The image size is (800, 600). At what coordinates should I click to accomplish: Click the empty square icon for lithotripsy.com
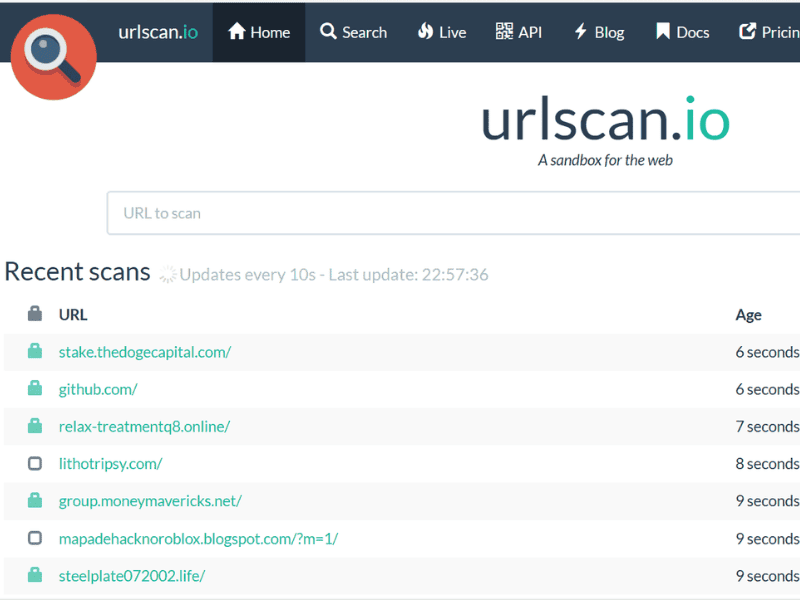35,463
